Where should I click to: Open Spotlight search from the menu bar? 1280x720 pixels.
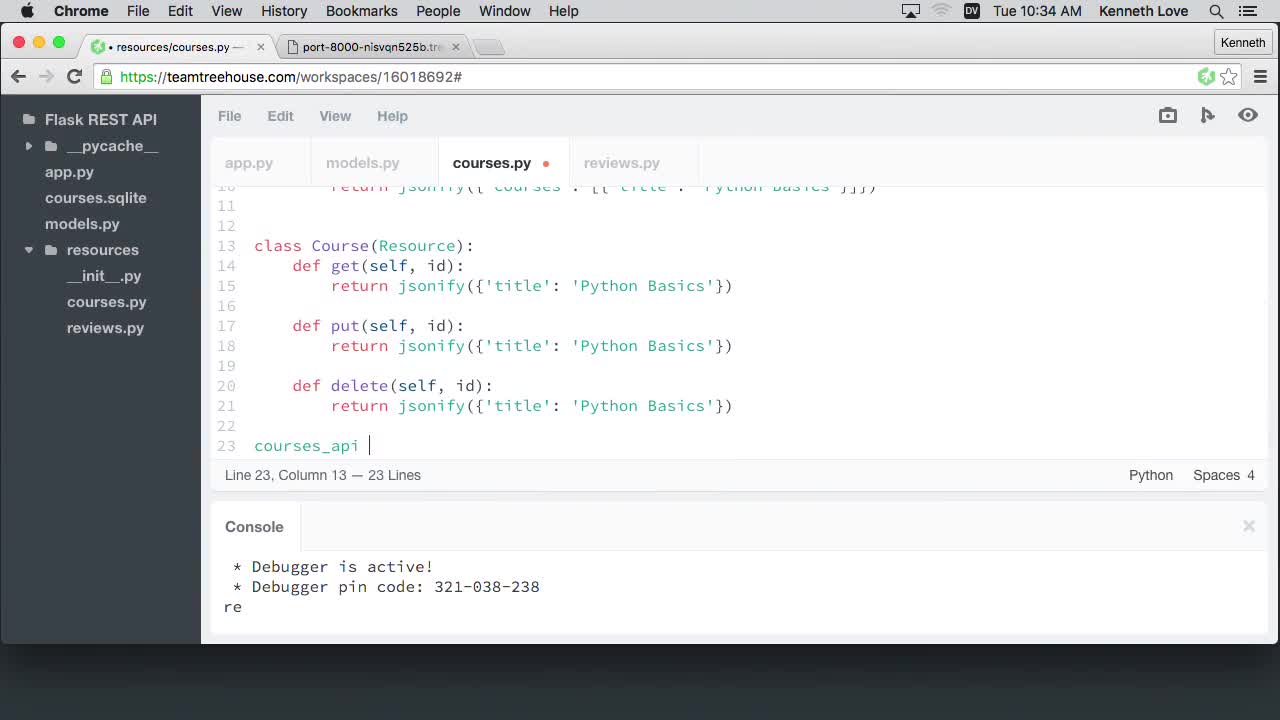[x=1216, y=11]
